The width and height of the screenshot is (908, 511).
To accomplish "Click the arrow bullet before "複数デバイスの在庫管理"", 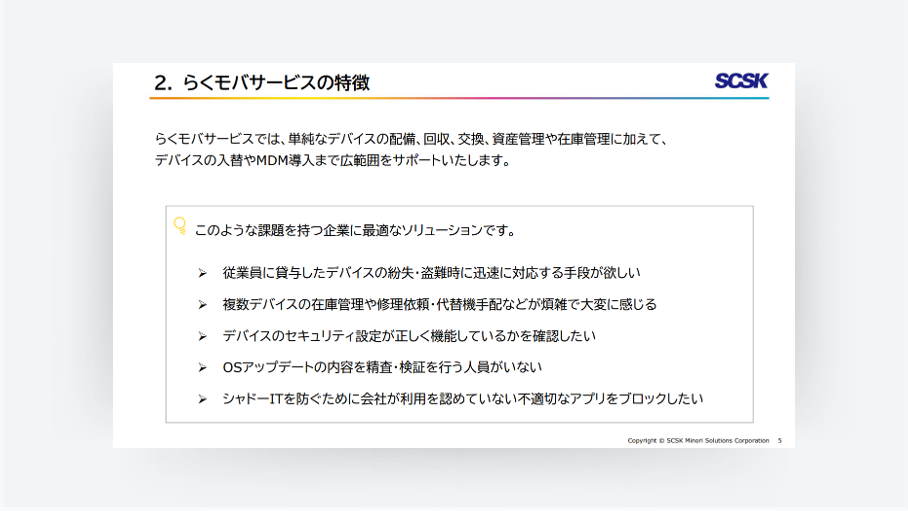I will tap(202, 305).
